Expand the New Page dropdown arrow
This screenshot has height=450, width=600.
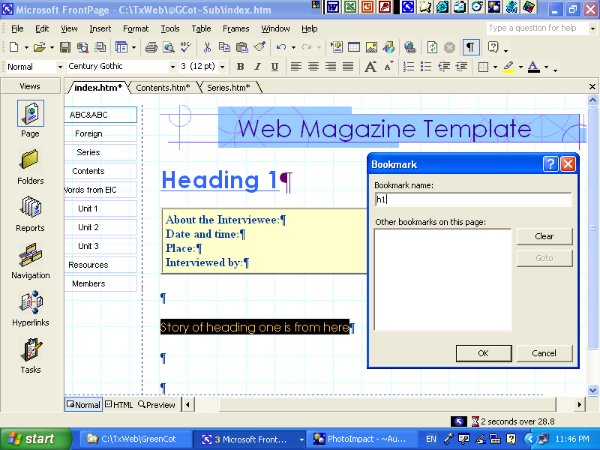click(26, 47)
